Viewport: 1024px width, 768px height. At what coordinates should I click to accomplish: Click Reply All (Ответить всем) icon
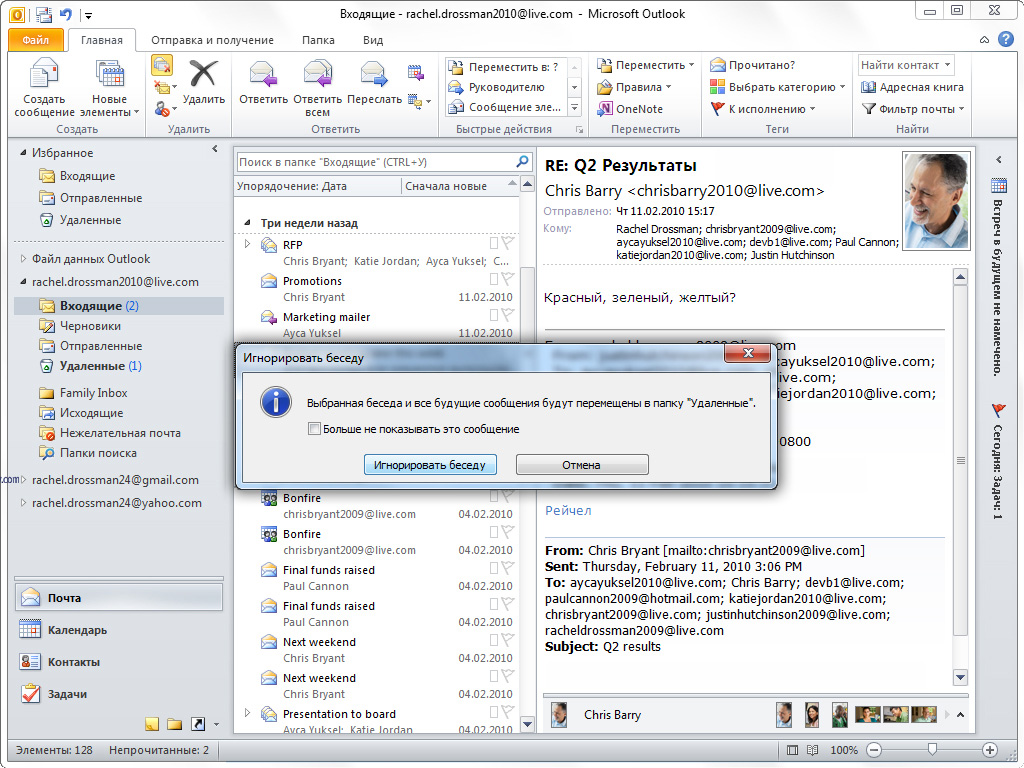point(317,74)
